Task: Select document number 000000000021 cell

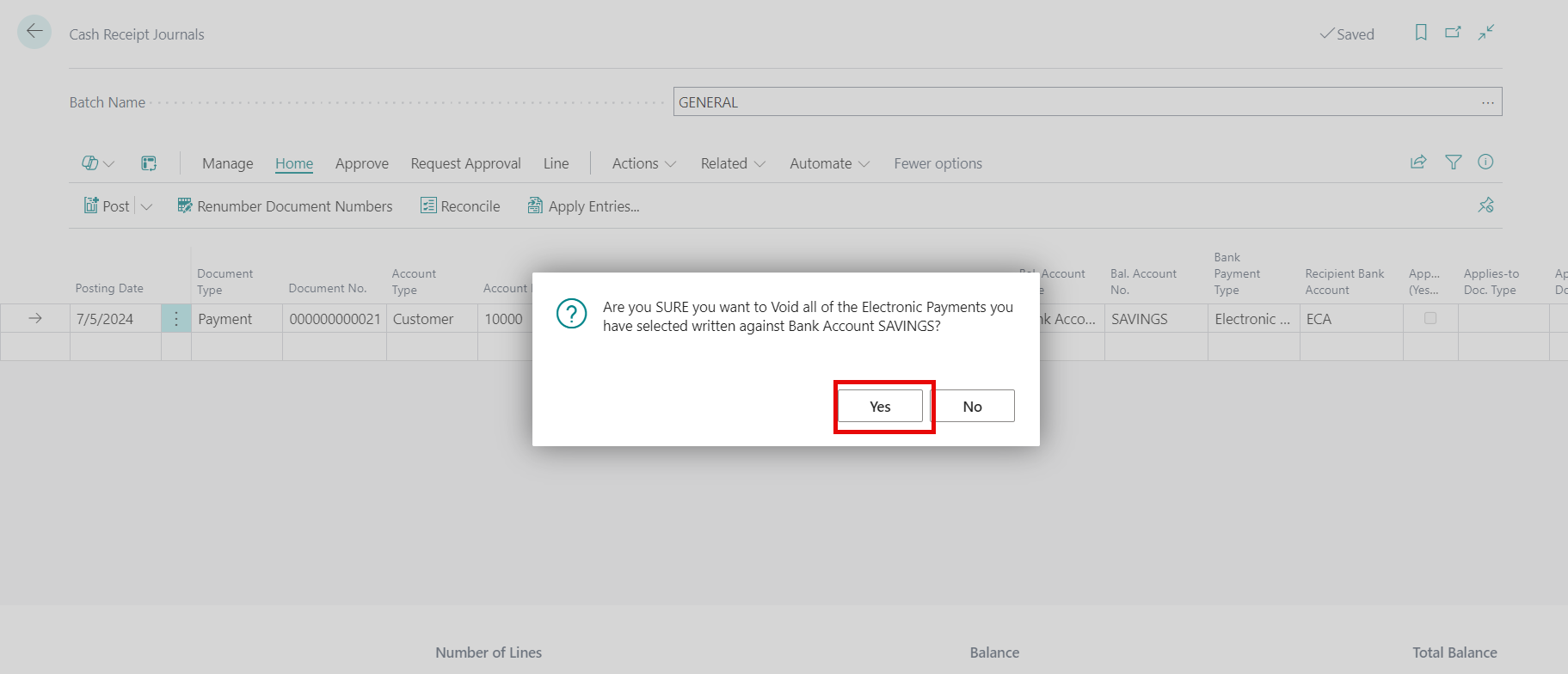Action: click(x=335, y=318)
